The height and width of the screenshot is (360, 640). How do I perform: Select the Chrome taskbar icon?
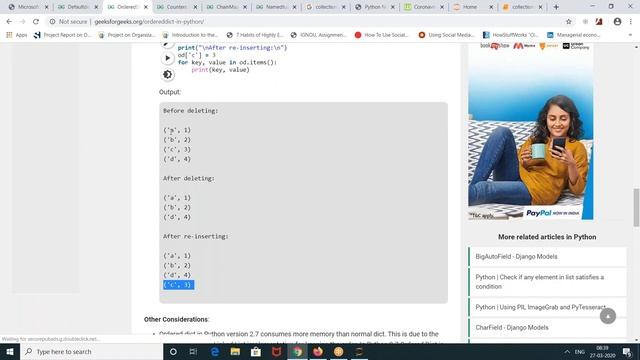297,351
